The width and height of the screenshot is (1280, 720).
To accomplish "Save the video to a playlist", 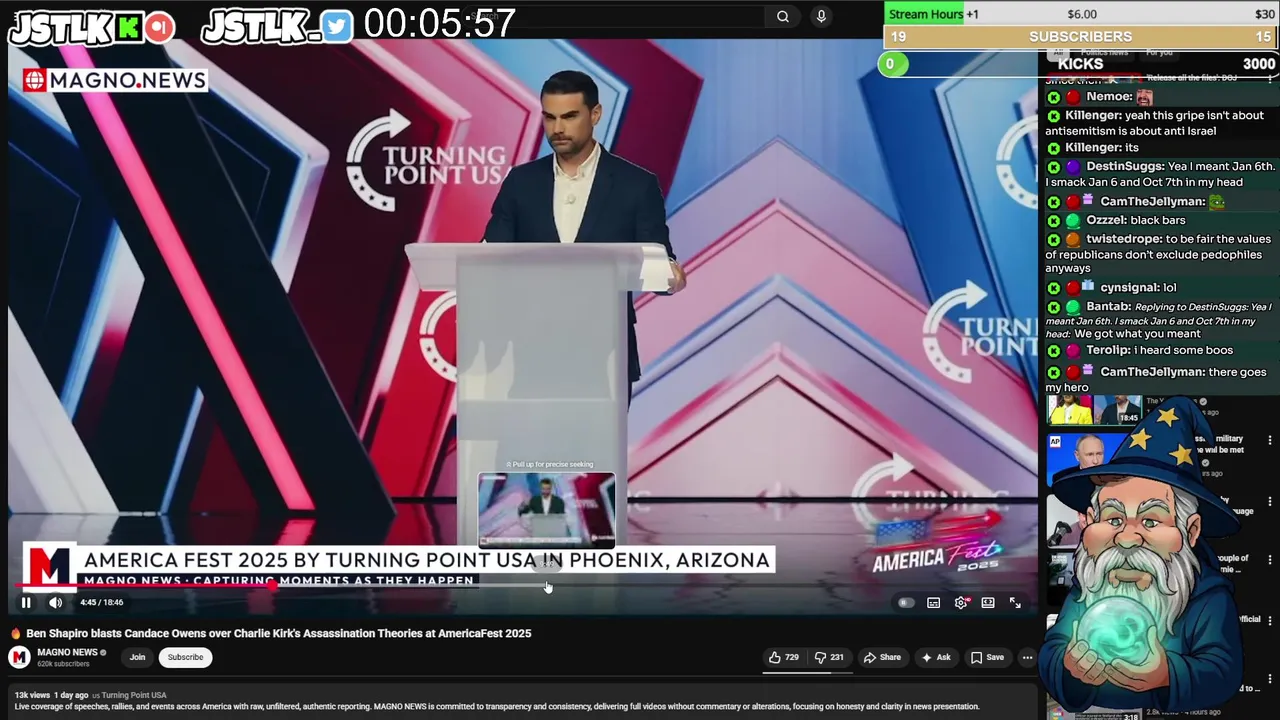I will (987, 657).
